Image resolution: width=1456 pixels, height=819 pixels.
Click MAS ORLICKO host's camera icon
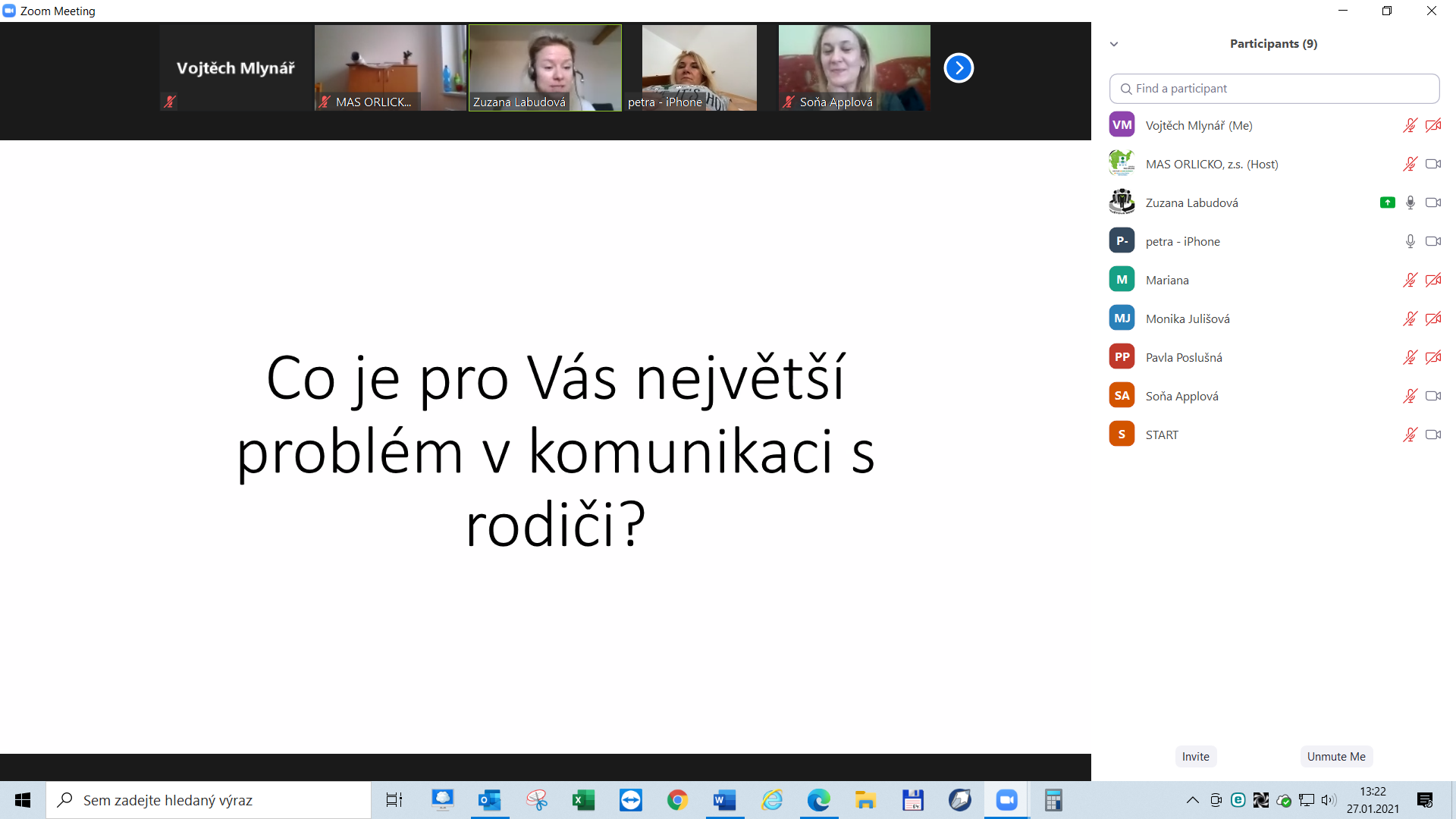pos(1433,164)
